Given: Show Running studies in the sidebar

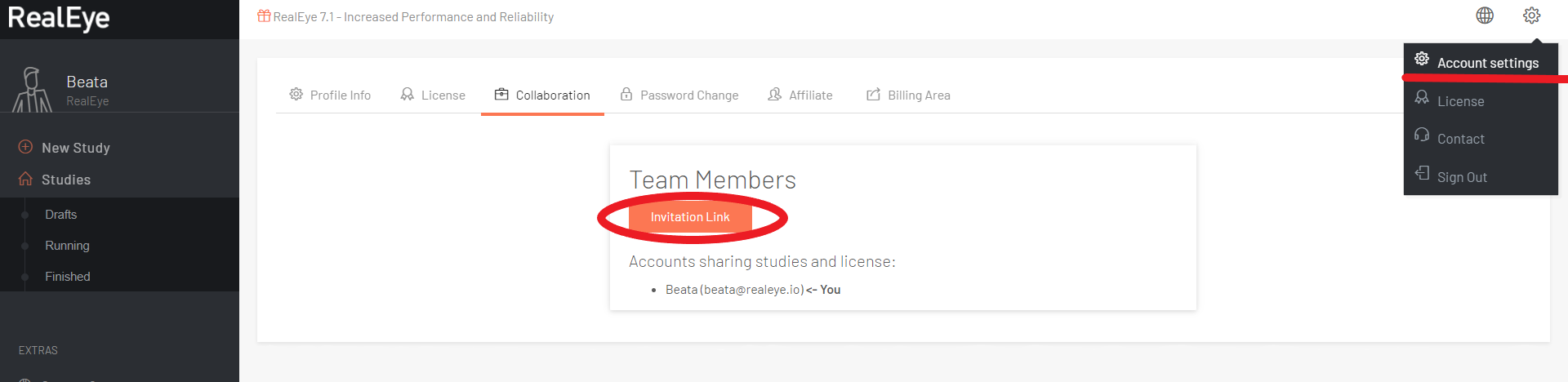Looking at the screenshot, I should pyautogui.click(x=67, y=246).
